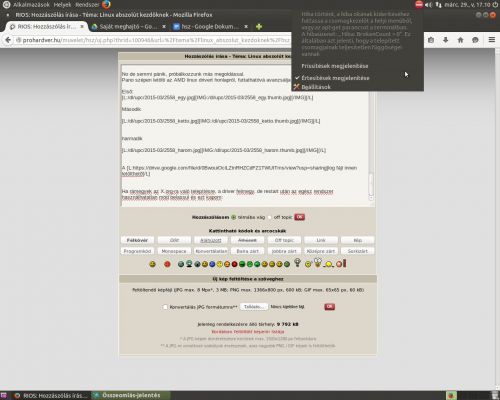The image size is (500, 400).
Task: Click the Félkövér formatting button
Action: pyautogui.click(x=137, y=240)
